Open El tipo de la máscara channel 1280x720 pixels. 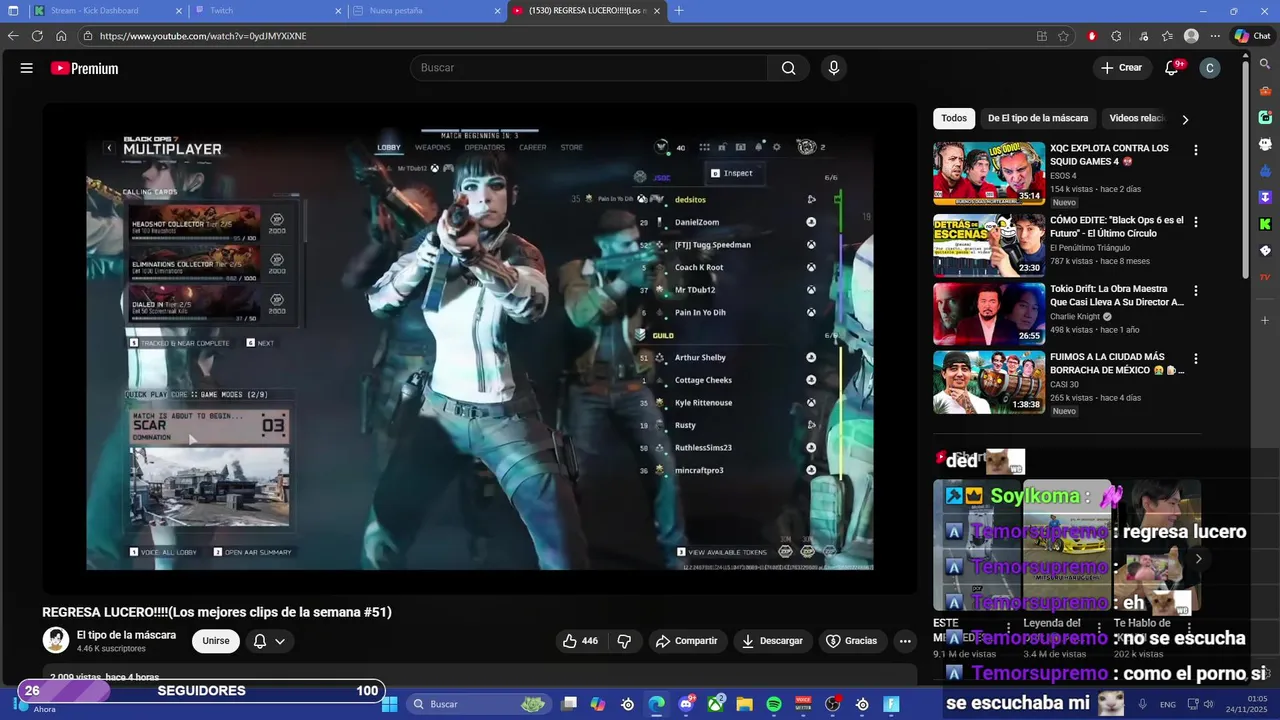click(x=126, y=635)
